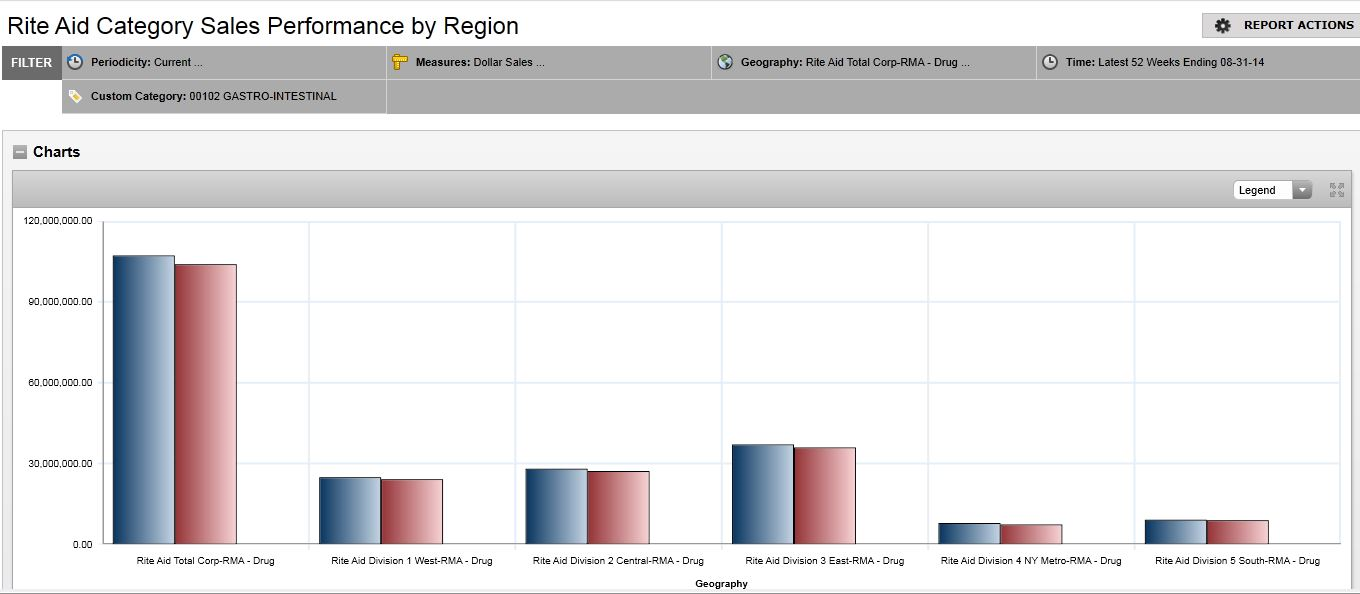The height and width of the screenshot is (594, 1360).
Task: Click the Geography axis title
Action: coord(721,583)
